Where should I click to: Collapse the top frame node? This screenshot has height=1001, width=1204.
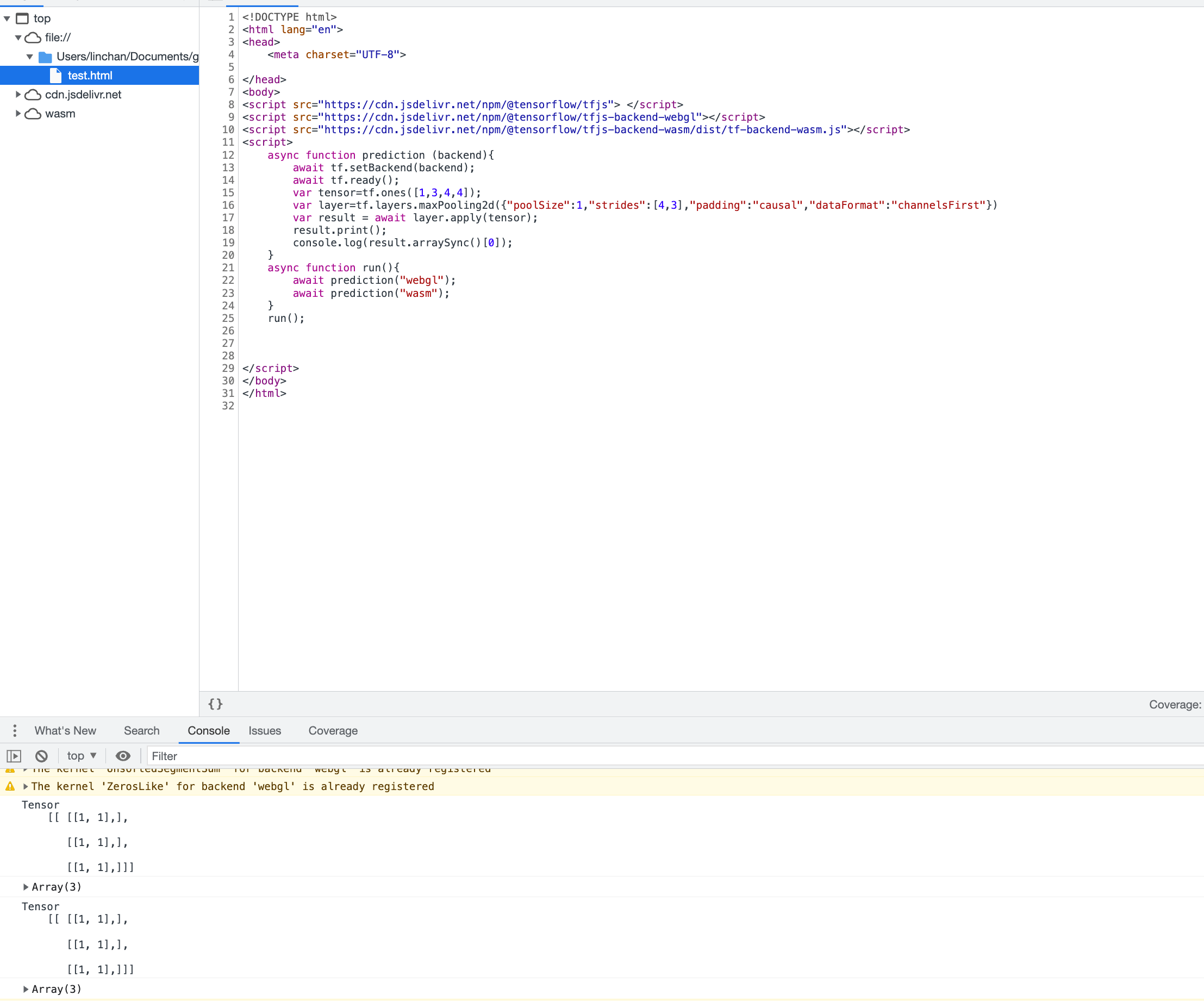click(6, 18)
